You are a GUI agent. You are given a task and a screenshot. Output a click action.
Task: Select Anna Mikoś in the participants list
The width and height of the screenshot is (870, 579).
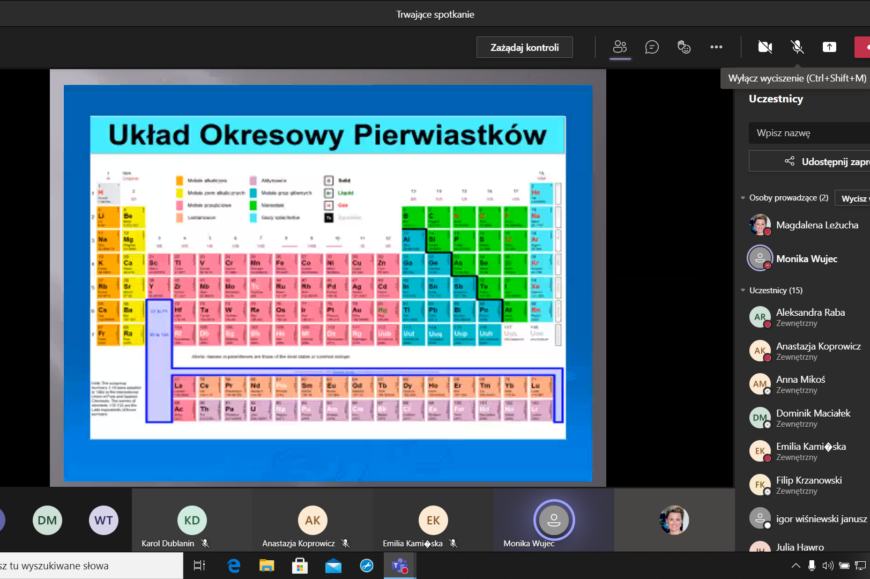pyautogui.click(x=808, y=384)
